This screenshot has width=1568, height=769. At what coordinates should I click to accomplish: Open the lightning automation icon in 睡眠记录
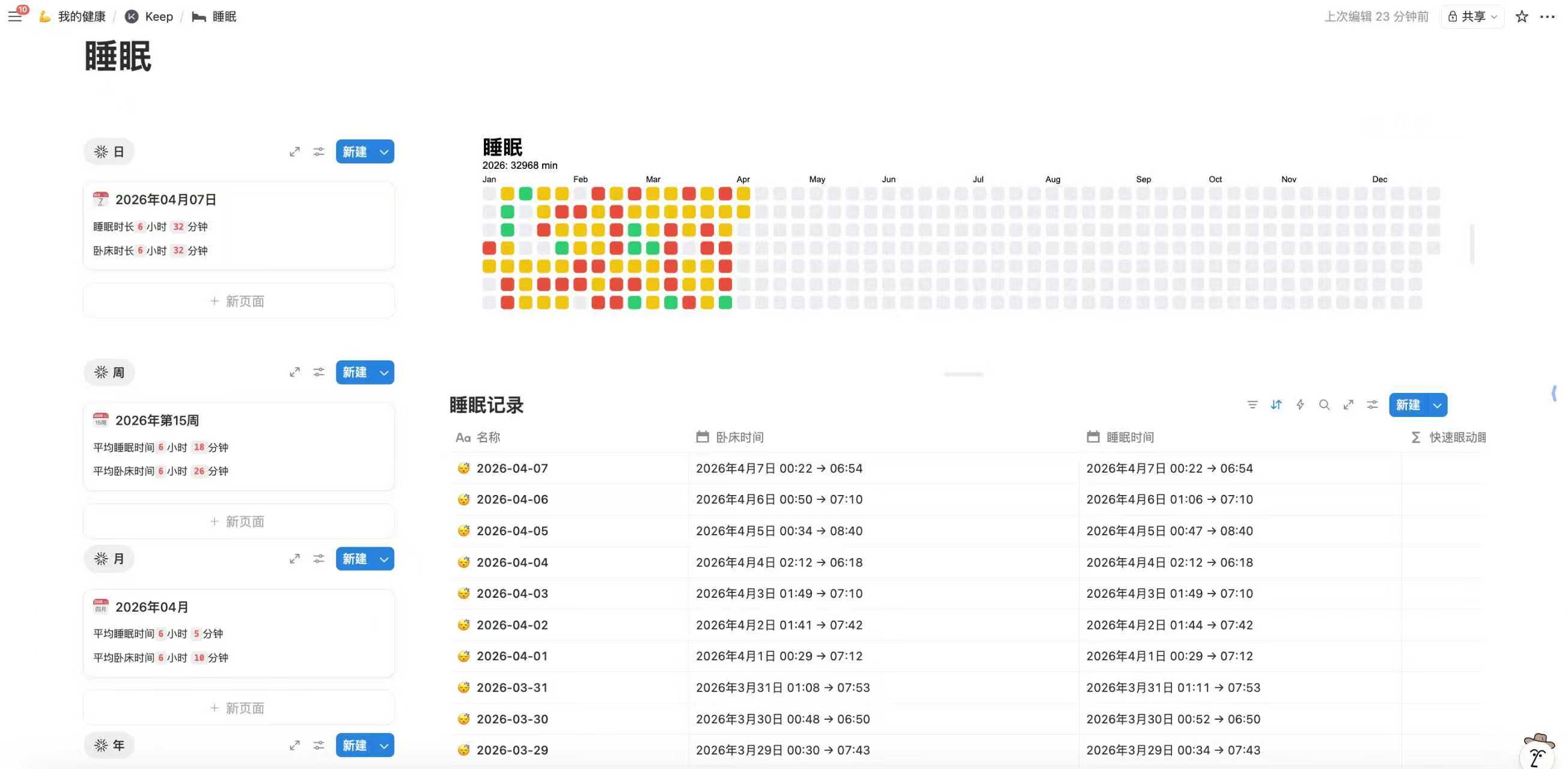point(1300,404)
